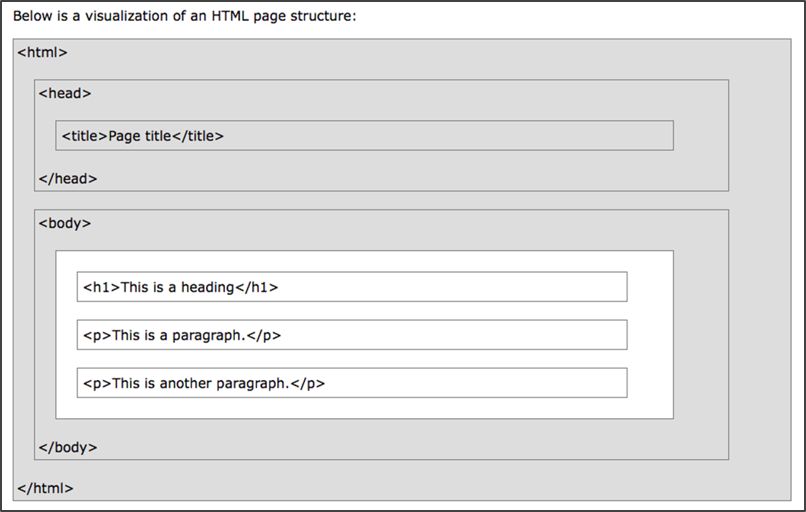Click the text 'This is a paragraph.'

178,335
